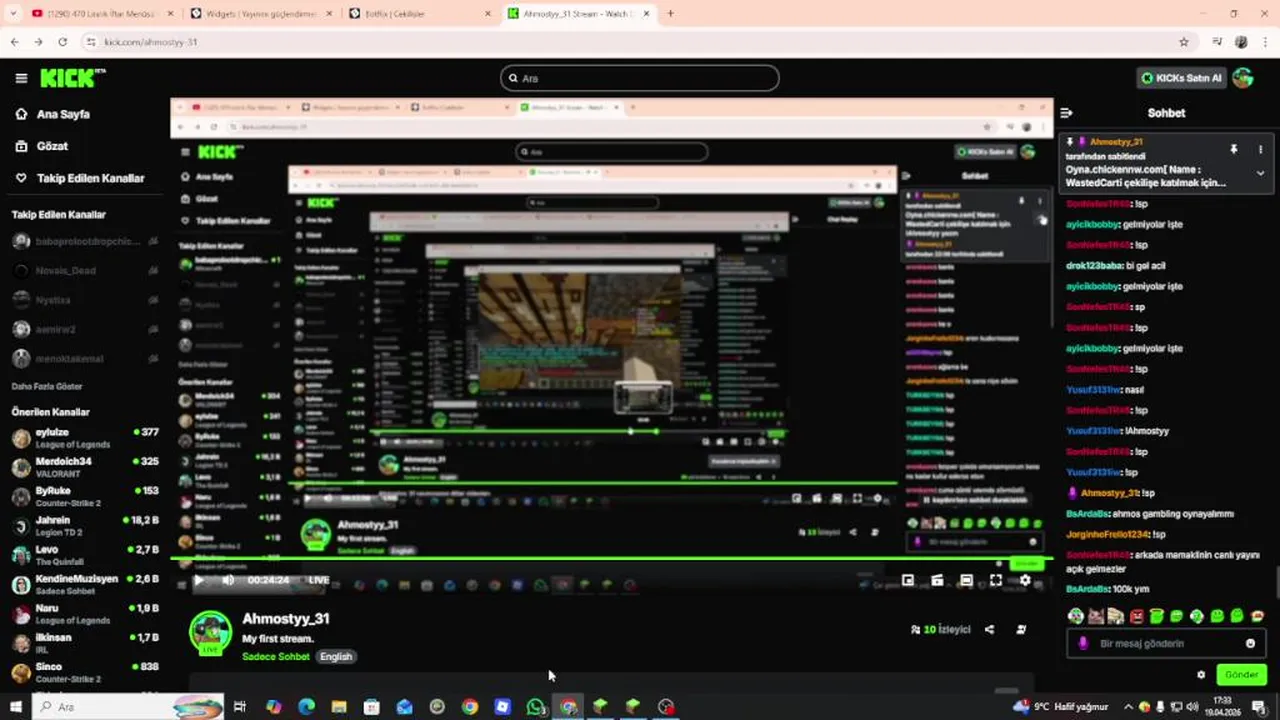The width and height of the screenshot is (1280, 720).
Task: Click the report user icon
Action: 1021,630
